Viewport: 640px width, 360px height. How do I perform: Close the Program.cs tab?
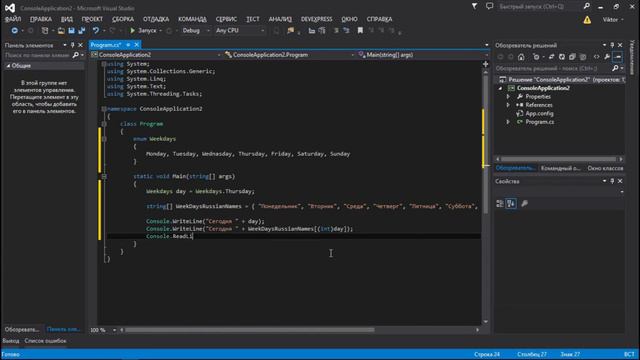(x=136, y=45)
